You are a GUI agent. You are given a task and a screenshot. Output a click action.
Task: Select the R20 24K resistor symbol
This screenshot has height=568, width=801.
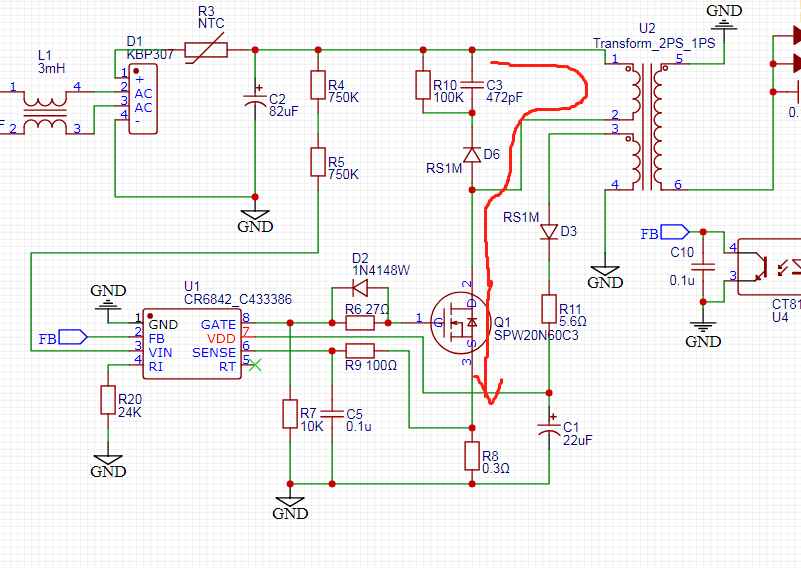click(x=108, y=399)
